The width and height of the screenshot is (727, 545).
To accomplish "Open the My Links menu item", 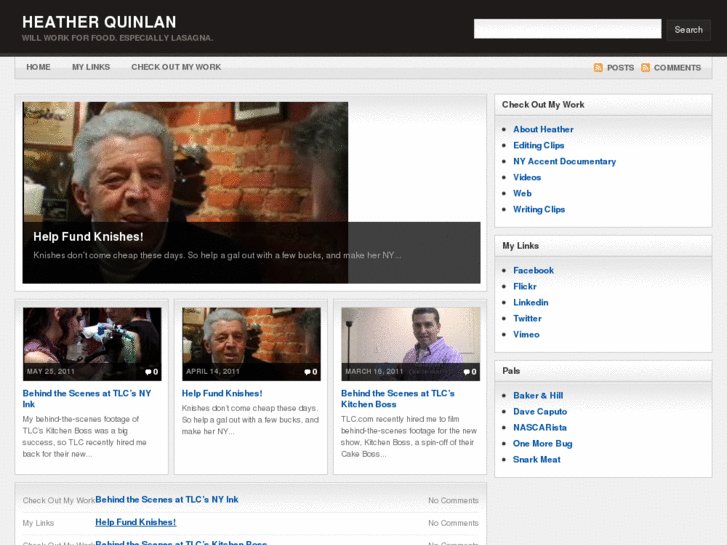I will click(x=91, y=67).
